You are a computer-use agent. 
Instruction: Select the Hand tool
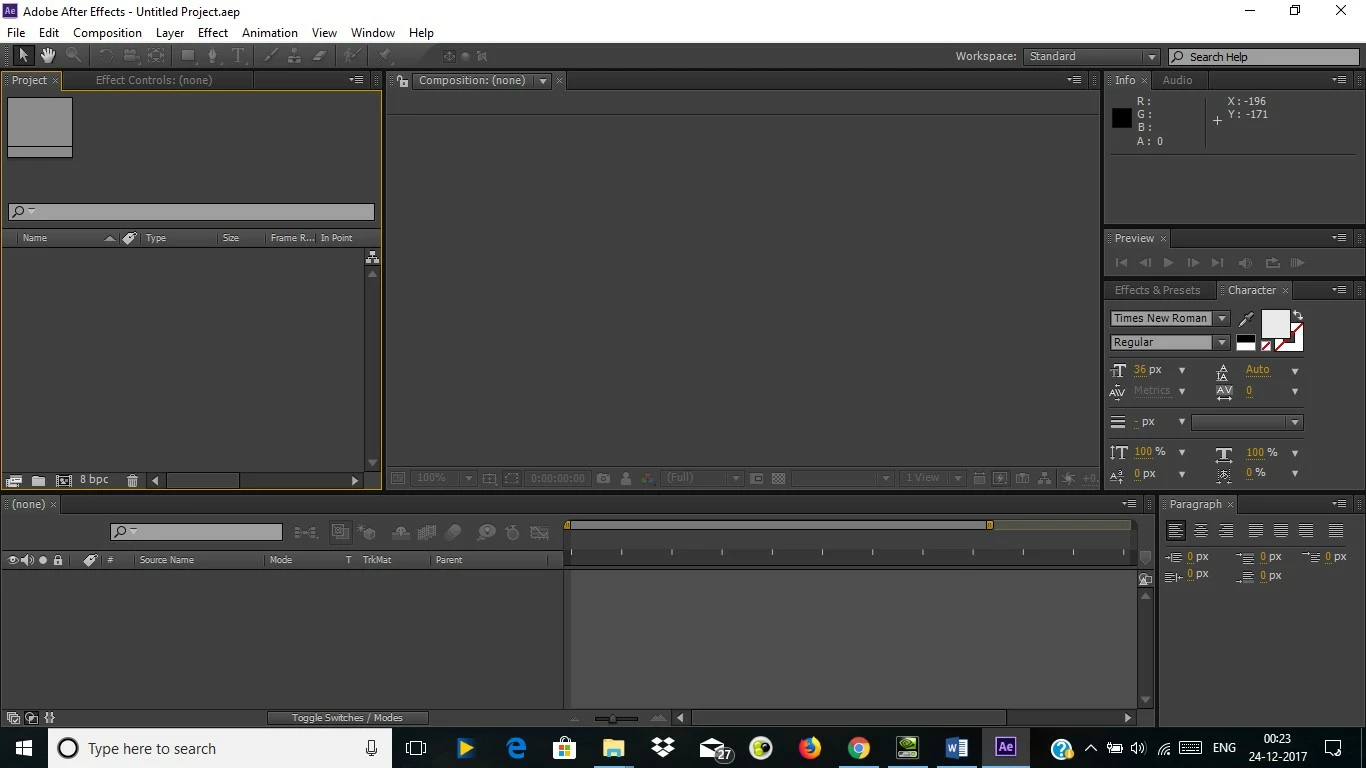pyautogui.click(x=47, y=56)
